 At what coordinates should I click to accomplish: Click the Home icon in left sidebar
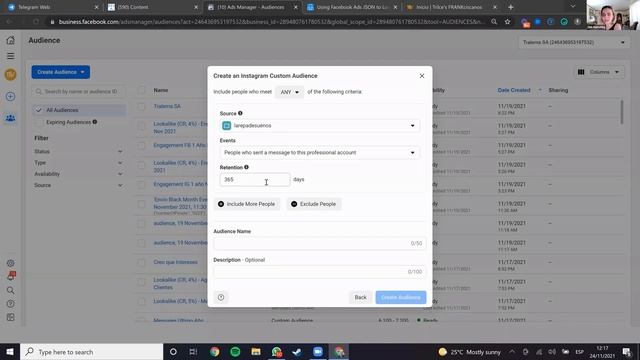[x=11, y=40]
